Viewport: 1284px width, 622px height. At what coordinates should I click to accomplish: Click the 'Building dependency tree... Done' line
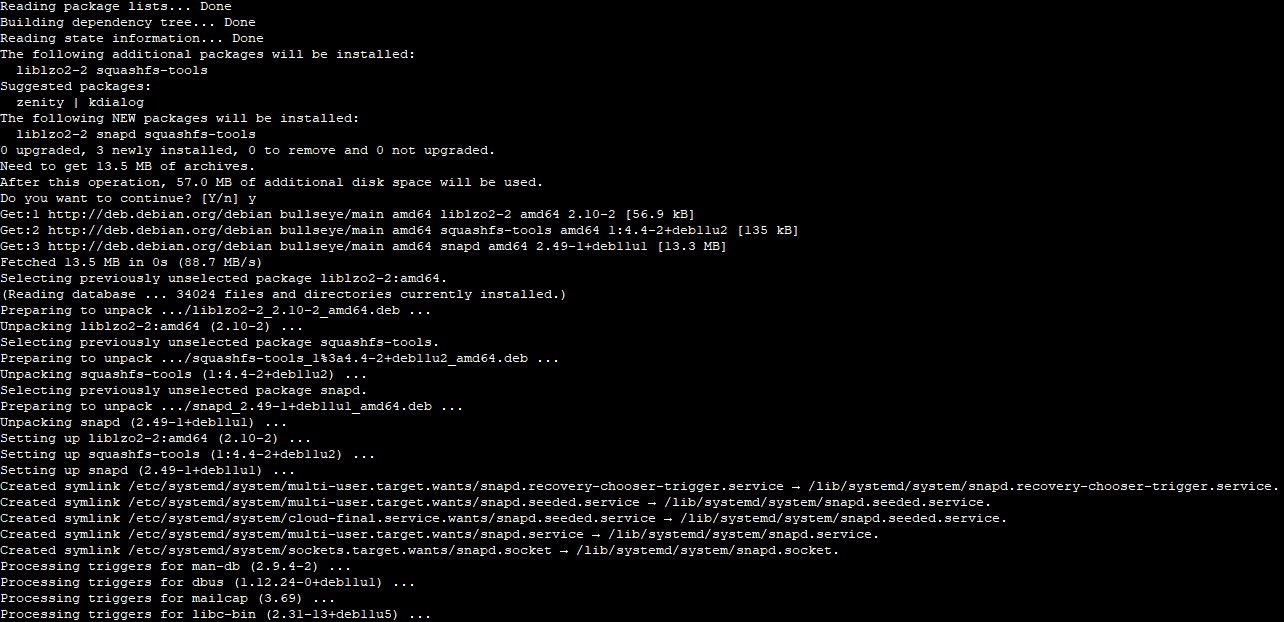(x=128, y=22)
